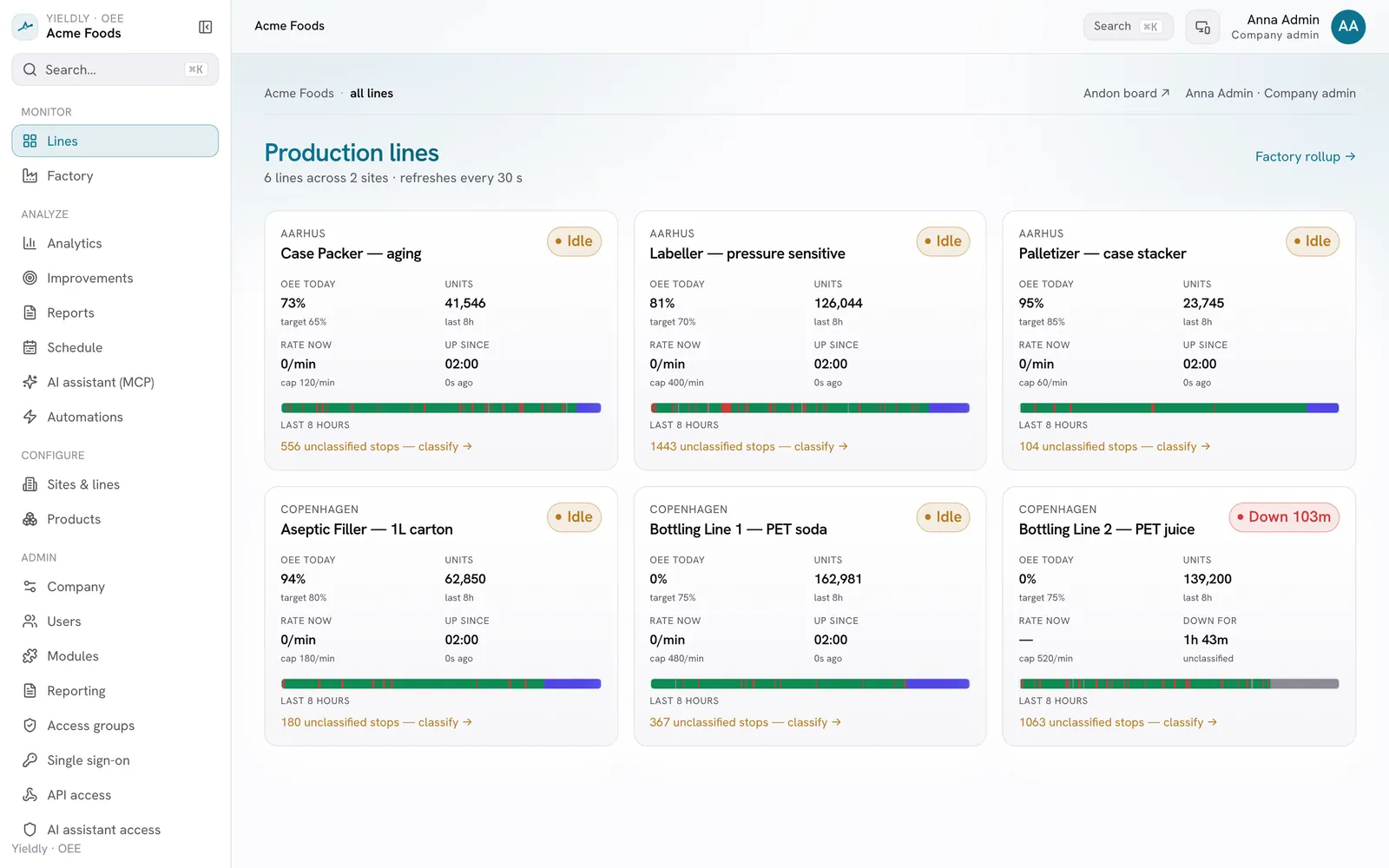Click the 1h 43m down-for value
This screenshot has height=868, width=1389.
point(1206,640)
